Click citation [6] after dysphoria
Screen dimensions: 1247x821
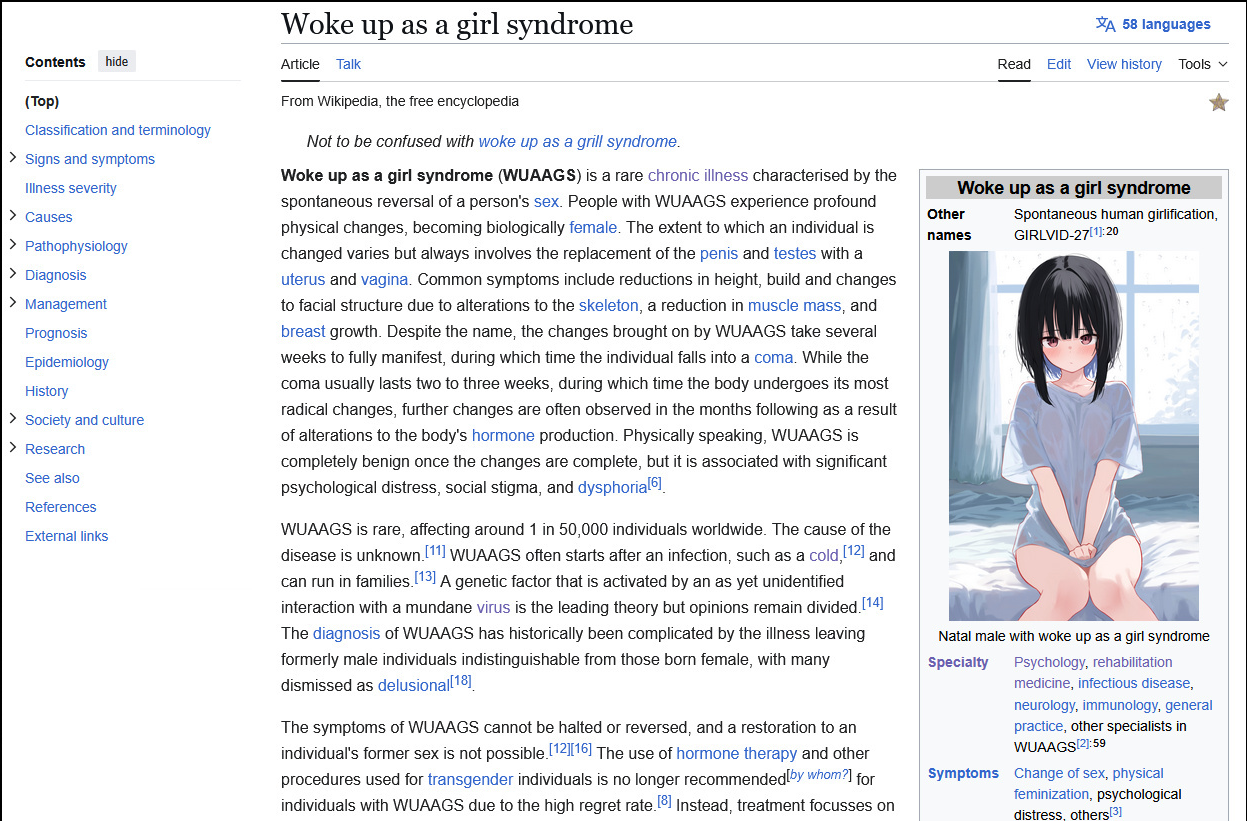click(x=655, y=483)
